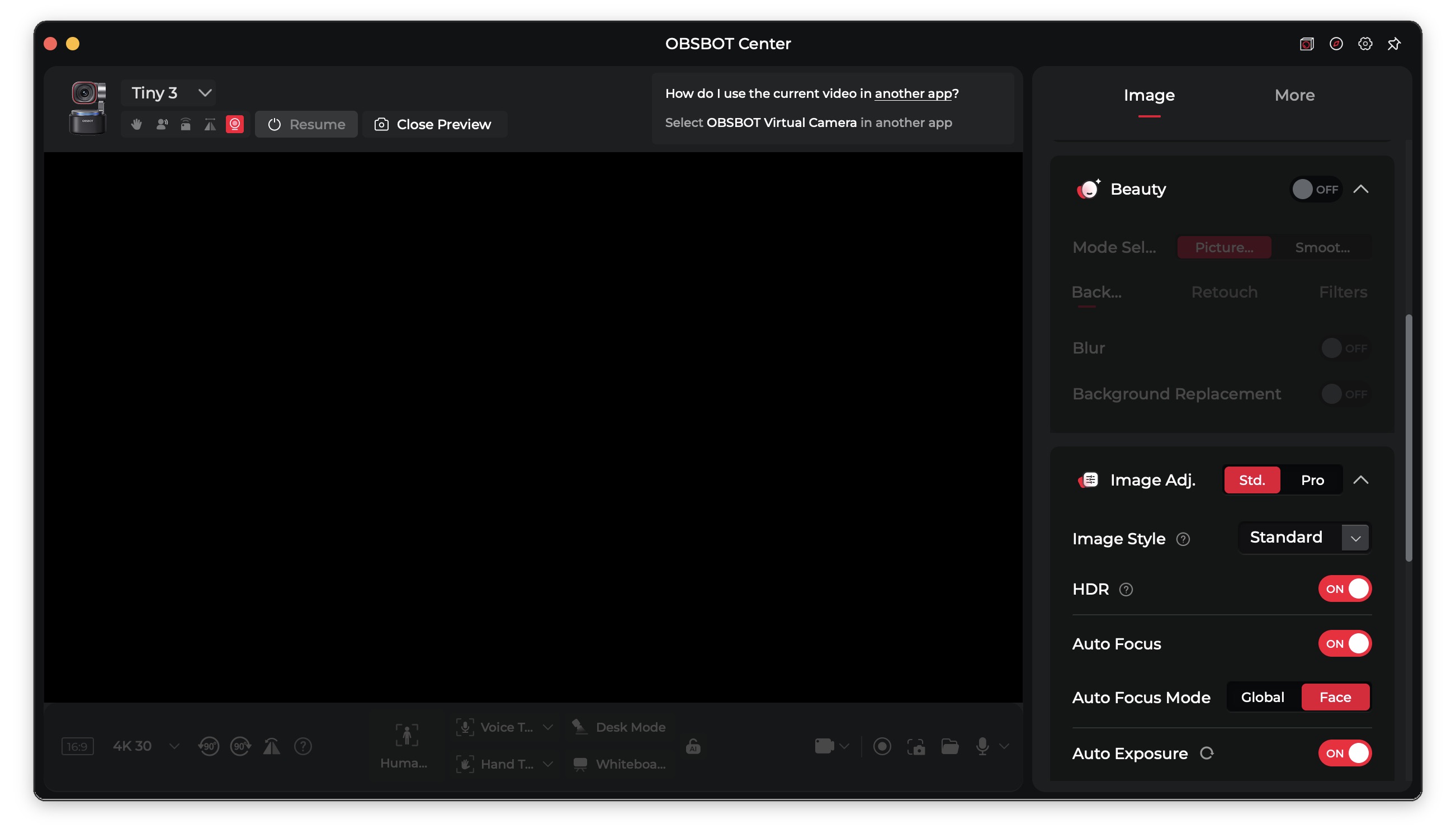Click the microphone icon in bottom toolbar
The image size is (1456, 838).
[x=982, y=746]
